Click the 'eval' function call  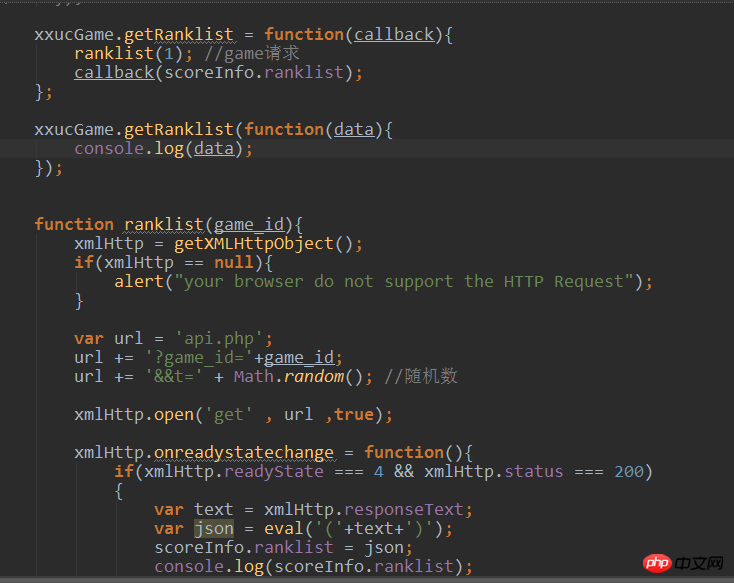tap(284, 529)
